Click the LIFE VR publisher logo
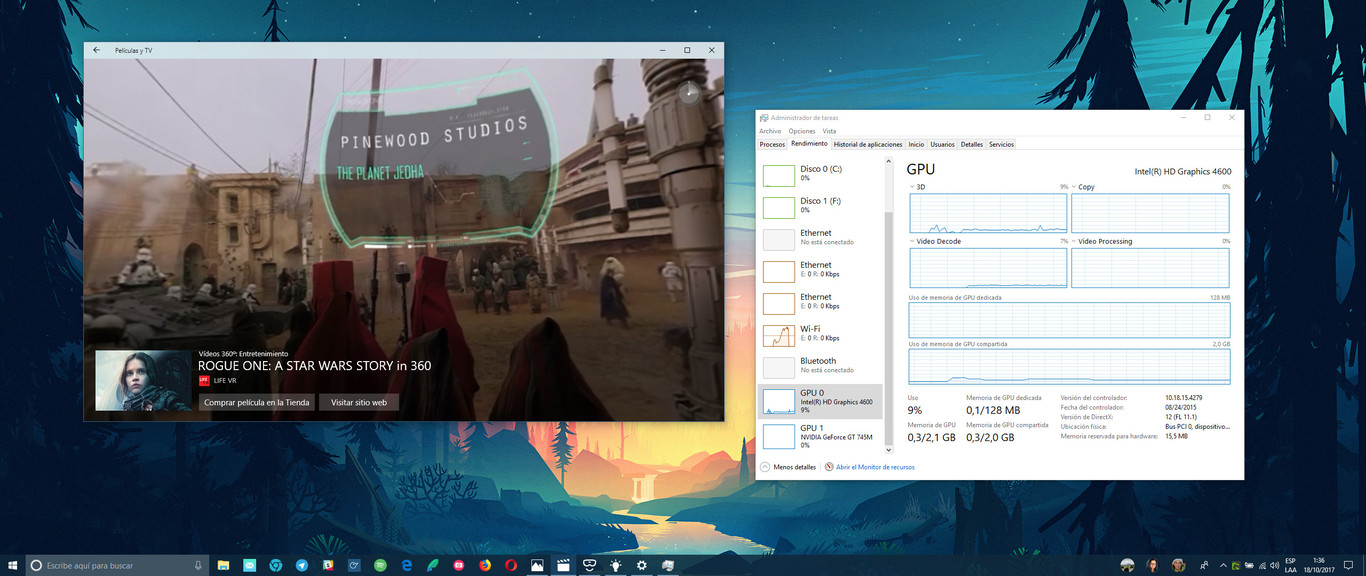Viewport: 1366px width, 576px height. click(204, 381)
